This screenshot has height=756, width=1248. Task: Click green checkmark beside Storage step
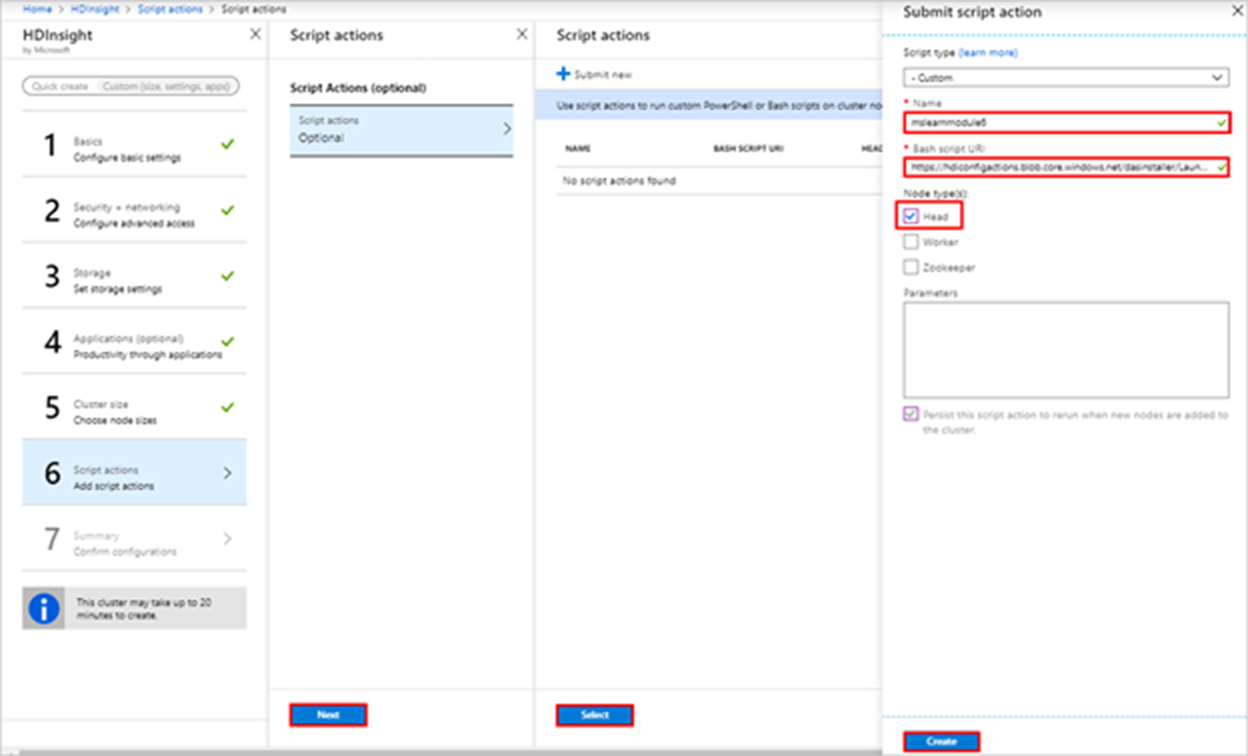click(227, 276)
